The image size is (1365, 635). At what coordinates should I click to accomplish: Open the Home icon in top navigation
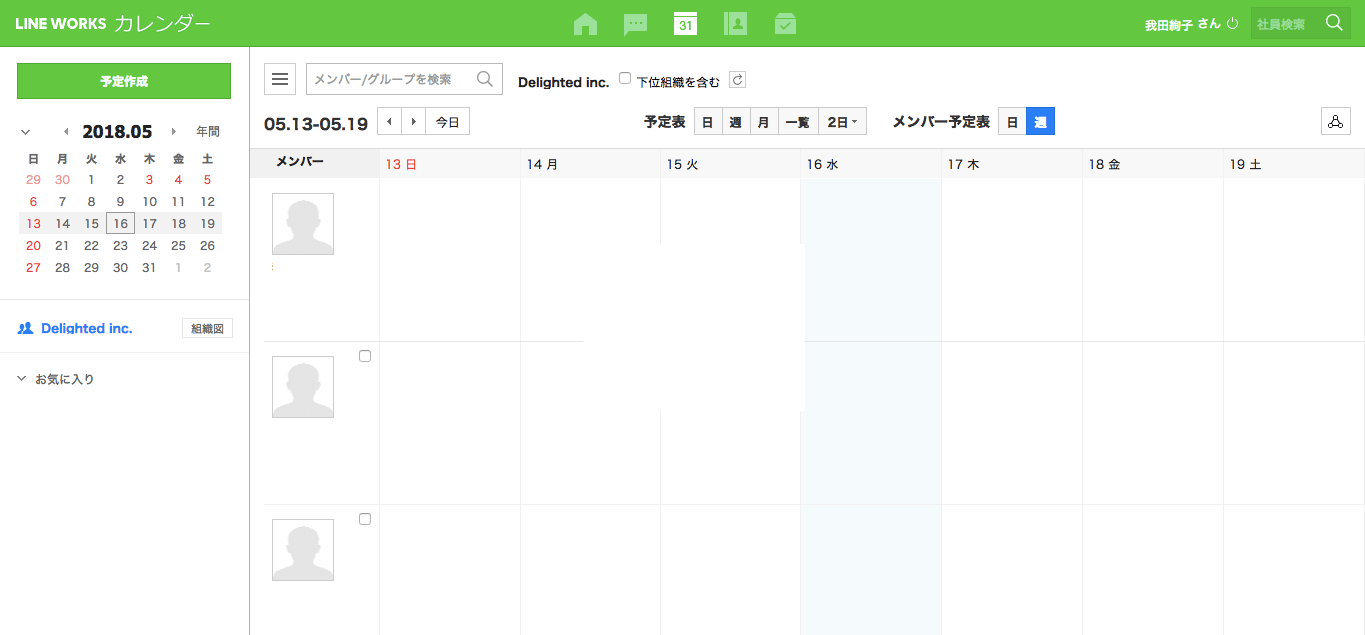pyautogui.click(x=585, y=24)
